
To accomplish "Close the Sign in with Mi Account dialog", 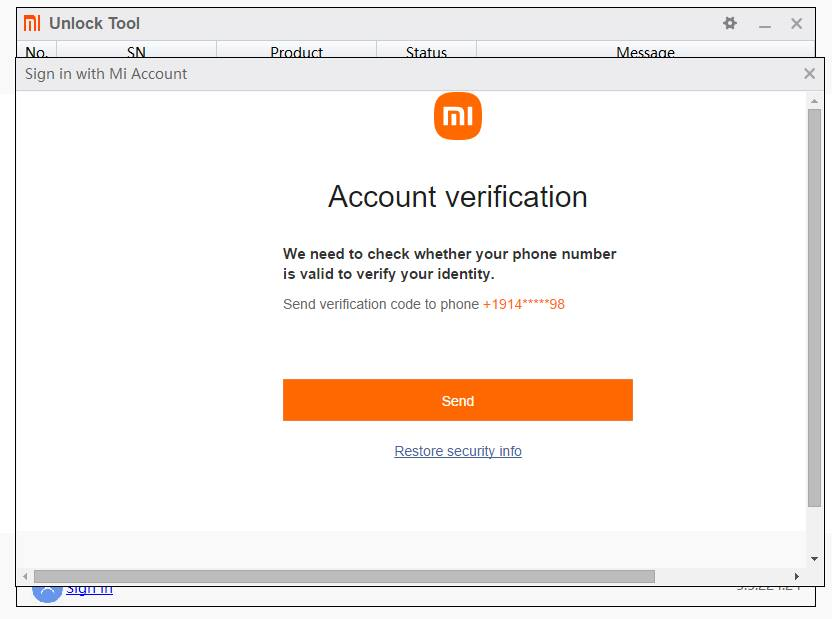I will coord(809,73).
